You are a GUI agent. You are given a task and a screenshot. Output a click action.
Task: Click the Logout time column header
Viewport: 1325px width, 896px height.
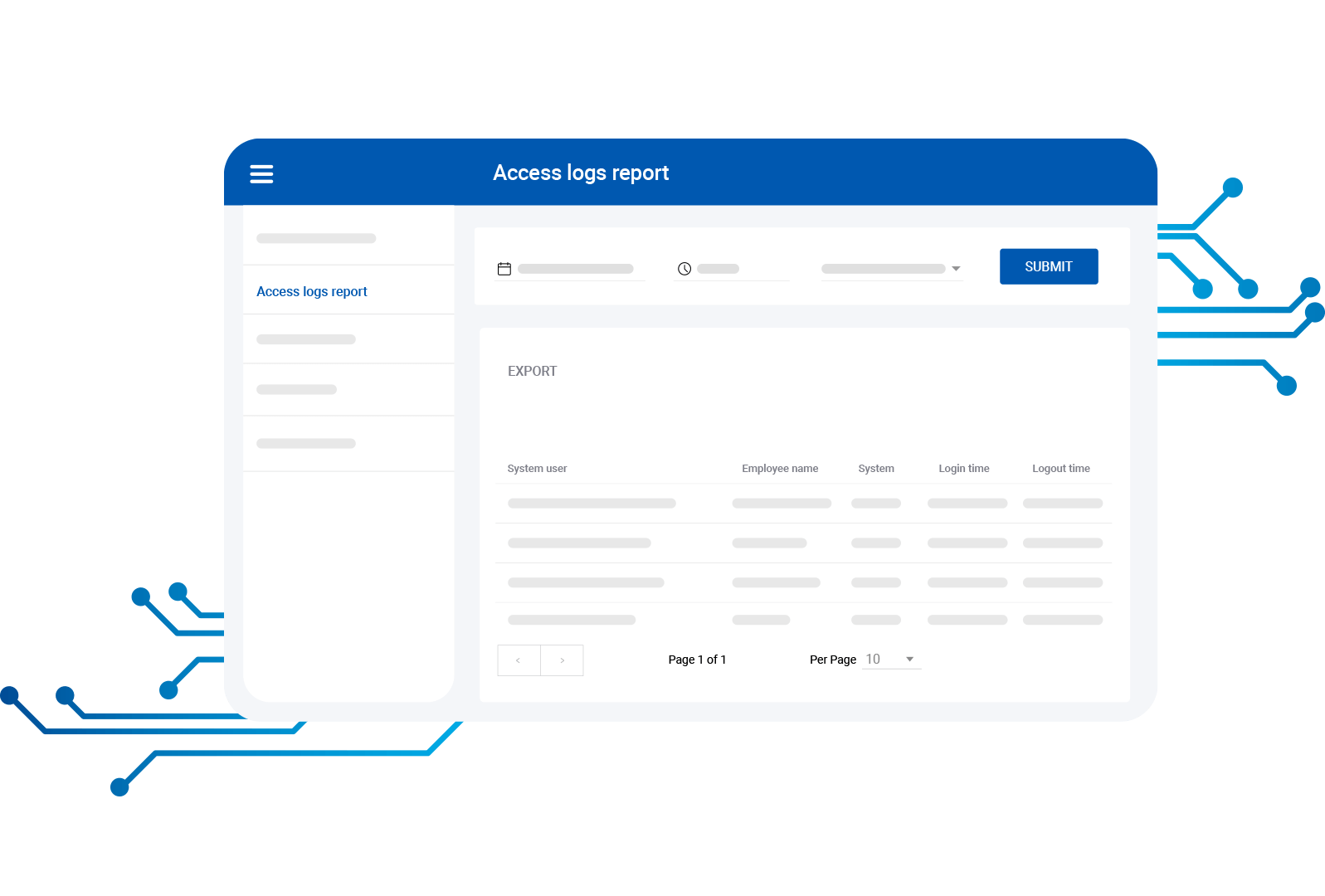pos(1060,468)
